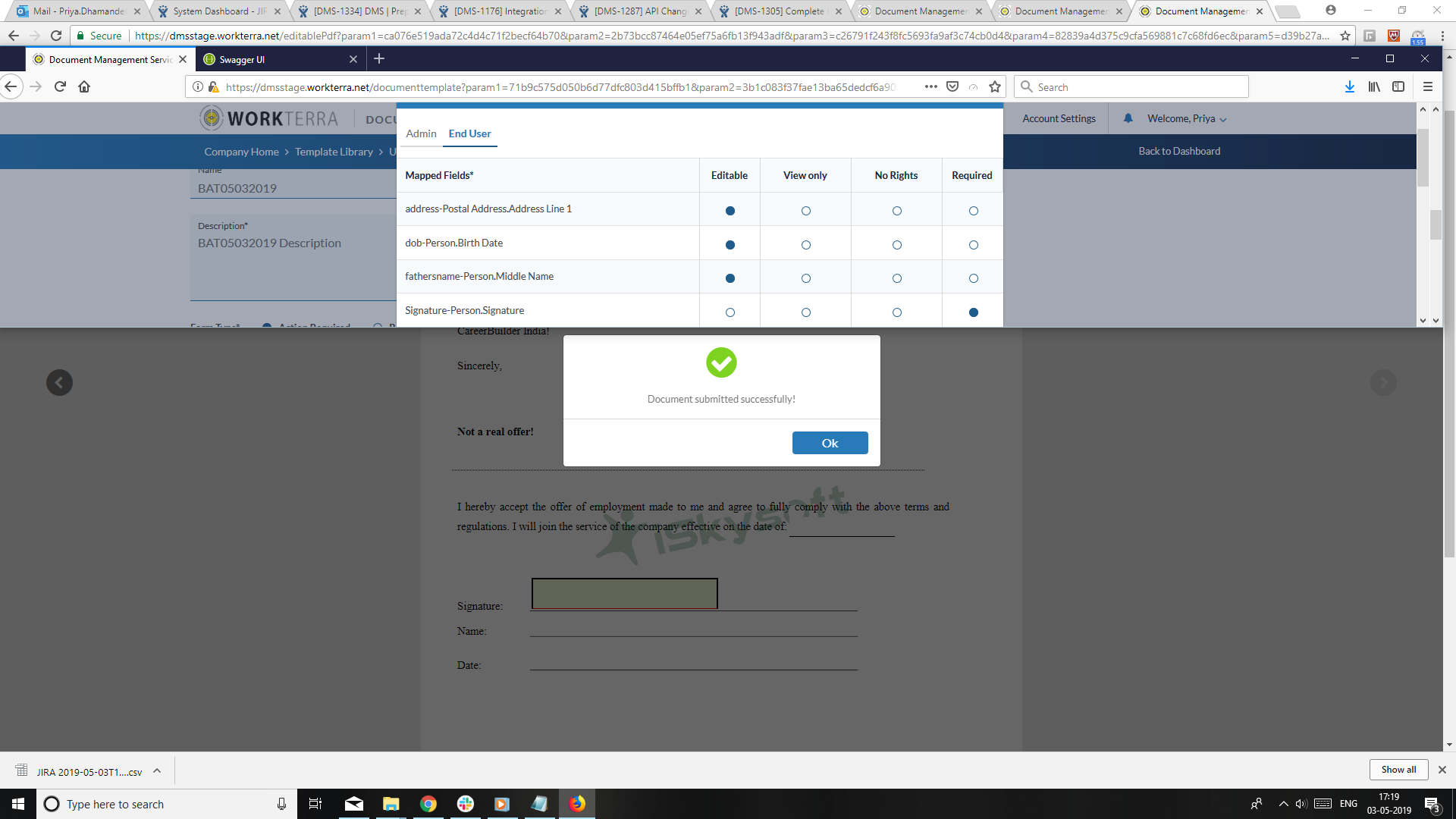1456x819 pixels.
Task: Go to previous document with left arrow
Action: [59, 382]
